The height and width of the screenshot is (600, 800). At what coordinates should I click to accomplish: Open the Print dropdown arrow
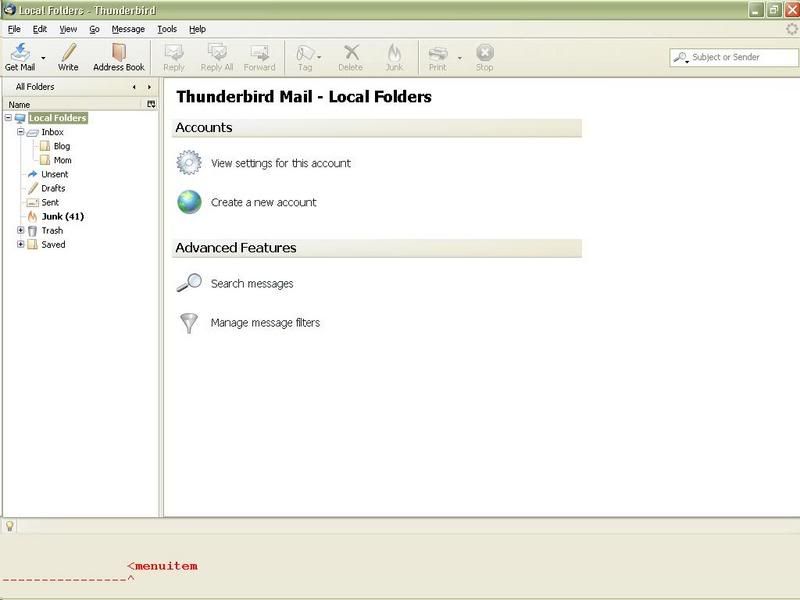click(460, 58)
